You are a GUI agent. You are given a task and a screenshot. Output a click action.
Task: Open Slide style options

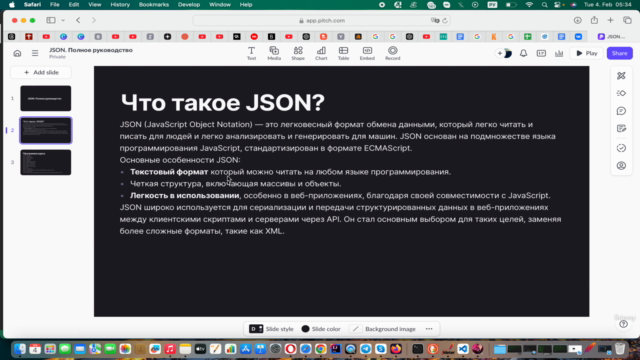271,329
